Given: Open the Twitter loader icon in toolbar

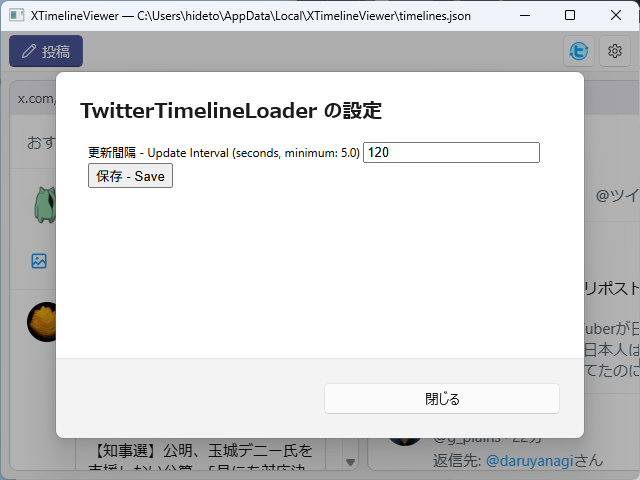Looking at the screenshot, I should coord(579,51).
